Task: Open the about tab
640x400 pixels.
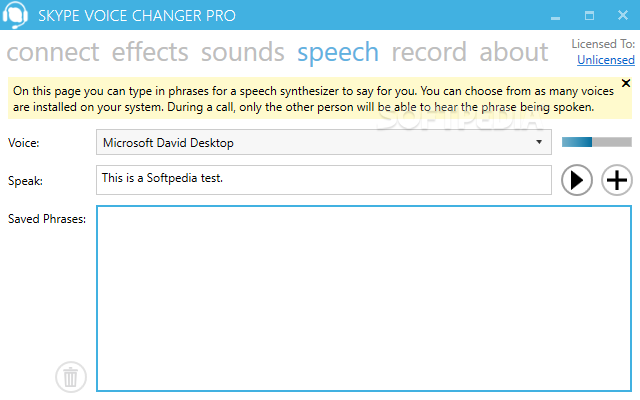Action: tap(513, 52)
